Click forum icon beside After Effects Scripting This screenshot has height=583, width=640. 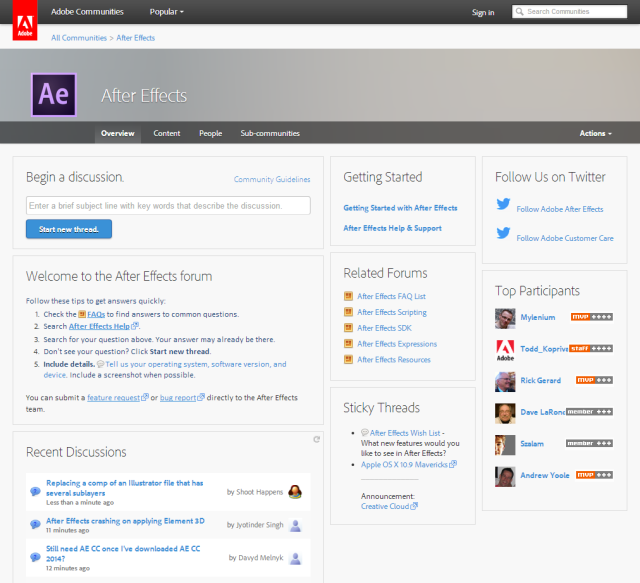[348, 312]
